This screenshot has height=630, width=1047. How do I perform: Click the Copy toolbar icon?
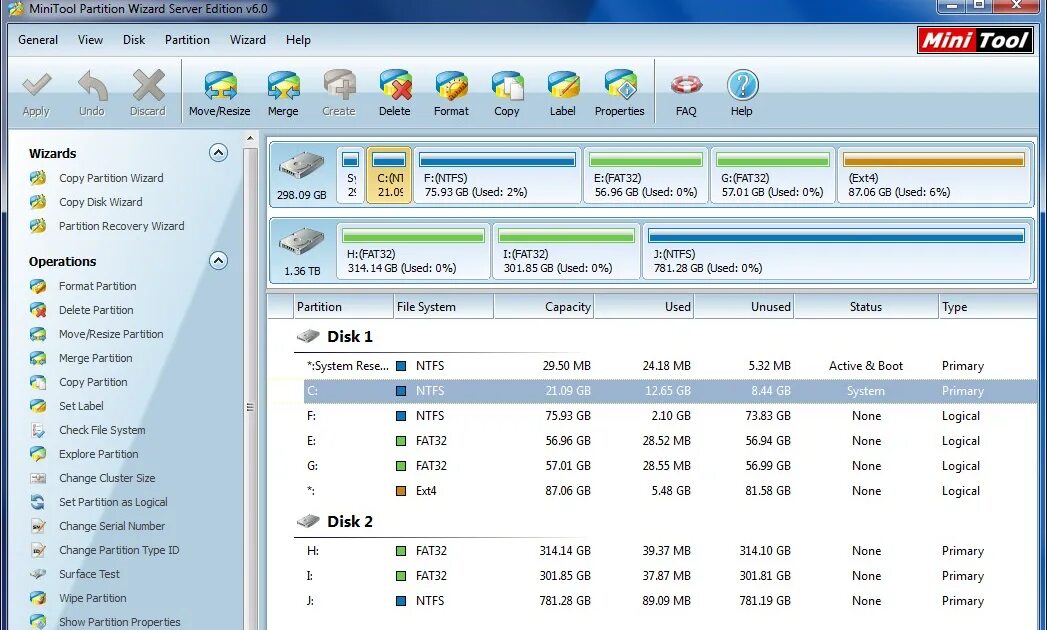(x=507, y=86)
